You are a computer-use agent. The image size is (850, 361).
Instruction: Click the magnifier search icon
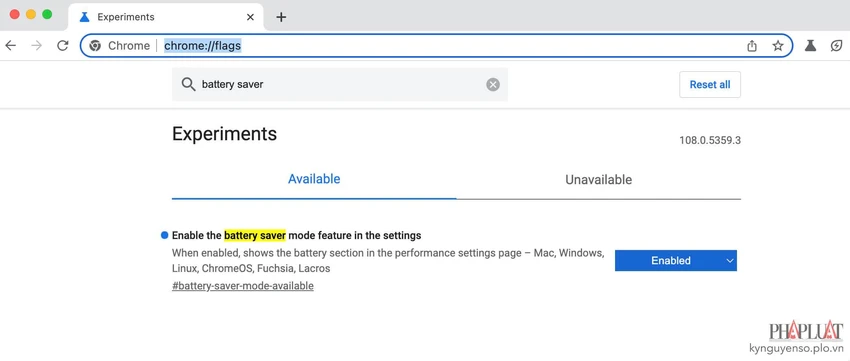188,85
